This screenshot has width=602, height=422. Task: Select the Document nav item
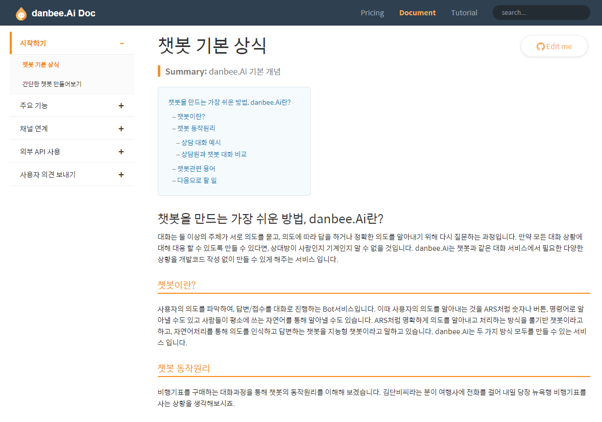pyautogui.click(x=417, y=13)
